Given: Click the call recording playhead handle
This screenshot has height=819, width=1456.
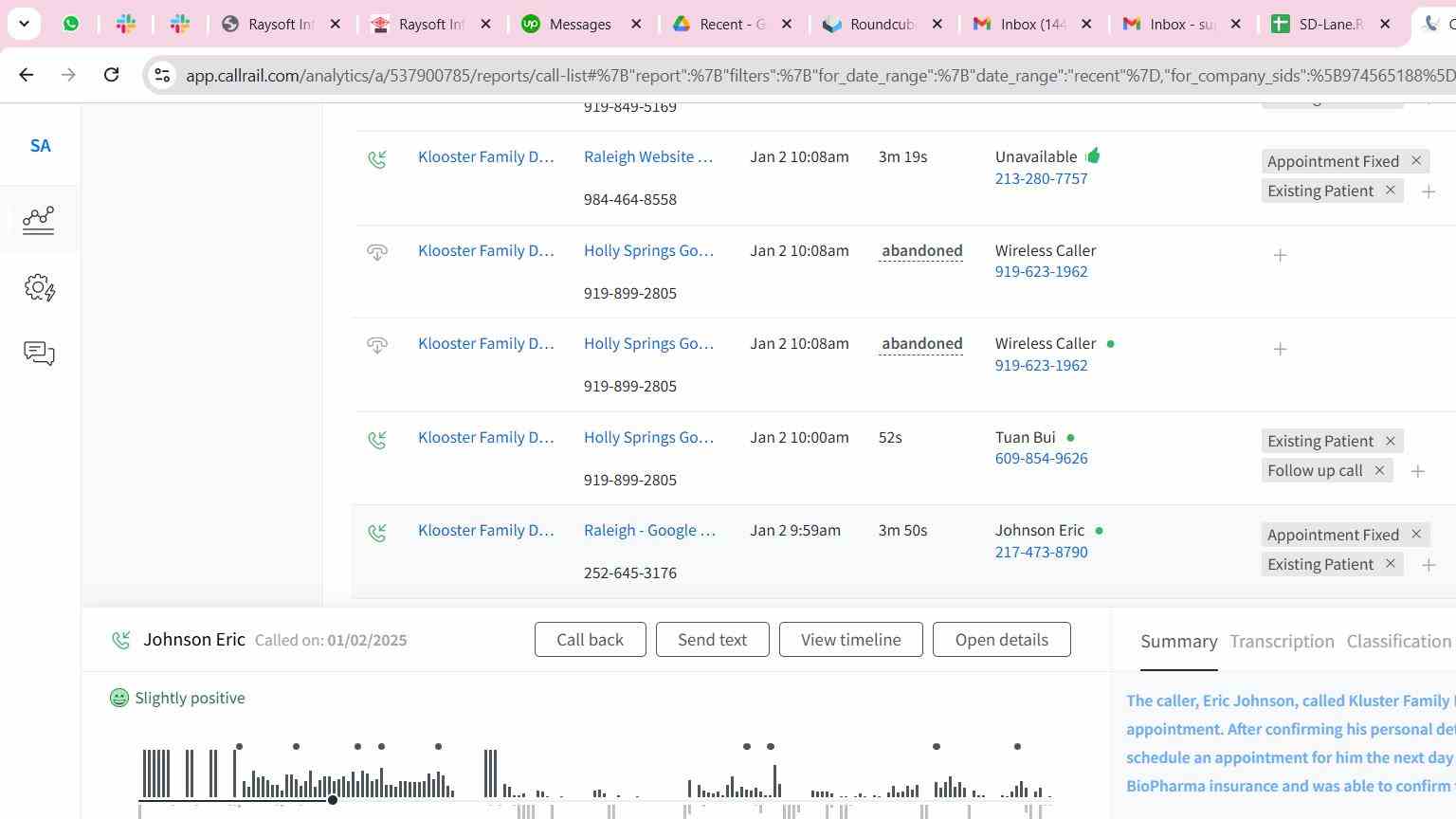Looking at the screenshot, I should [333, 800].
